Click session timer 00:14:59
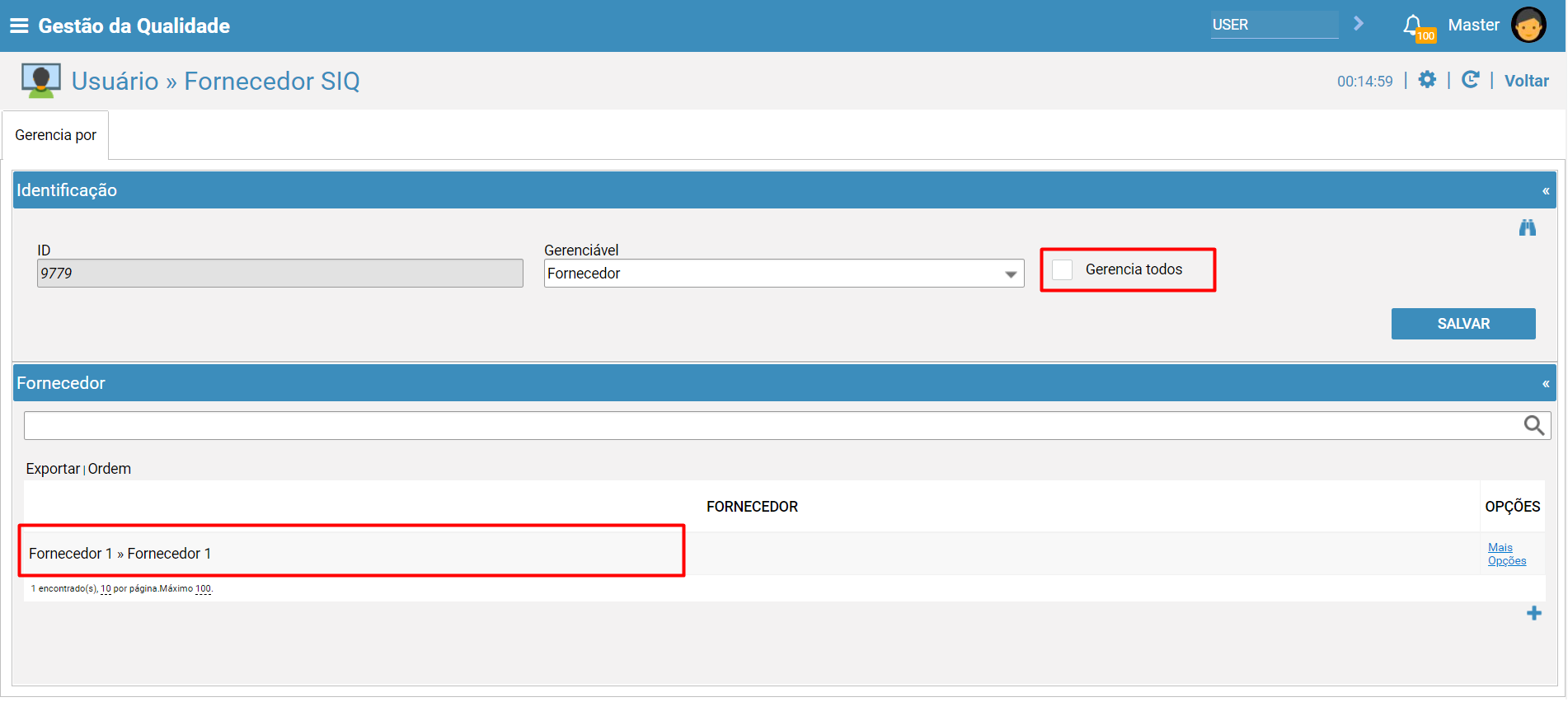 [1364, 81]
